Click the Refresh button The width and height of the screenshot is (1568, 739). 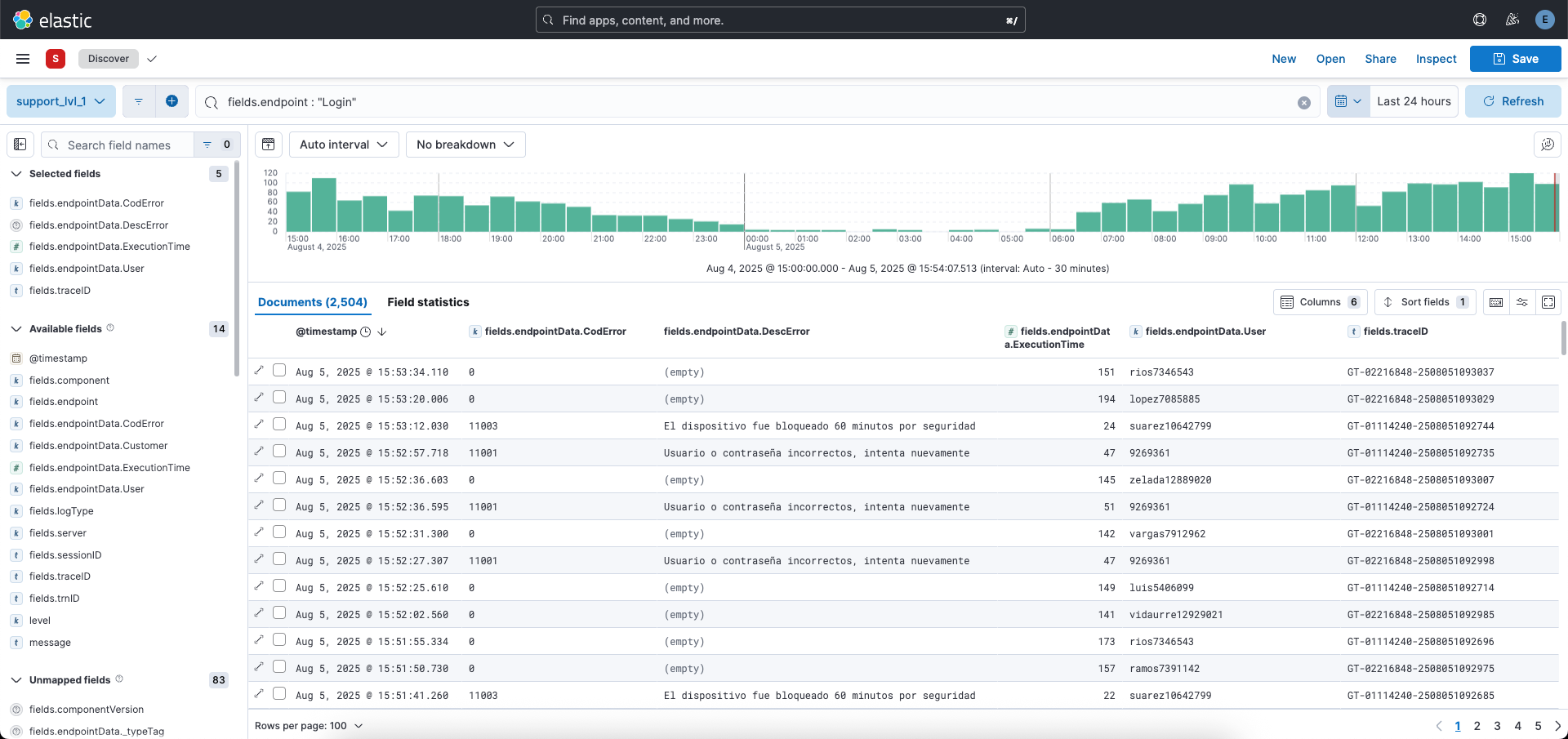1513,100
